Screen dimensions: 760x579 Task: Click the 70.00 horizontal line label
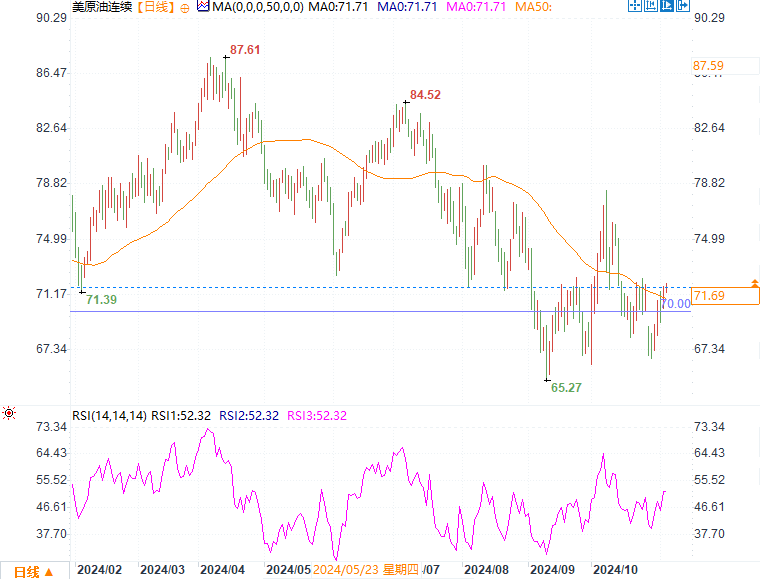tap(676, 304)
